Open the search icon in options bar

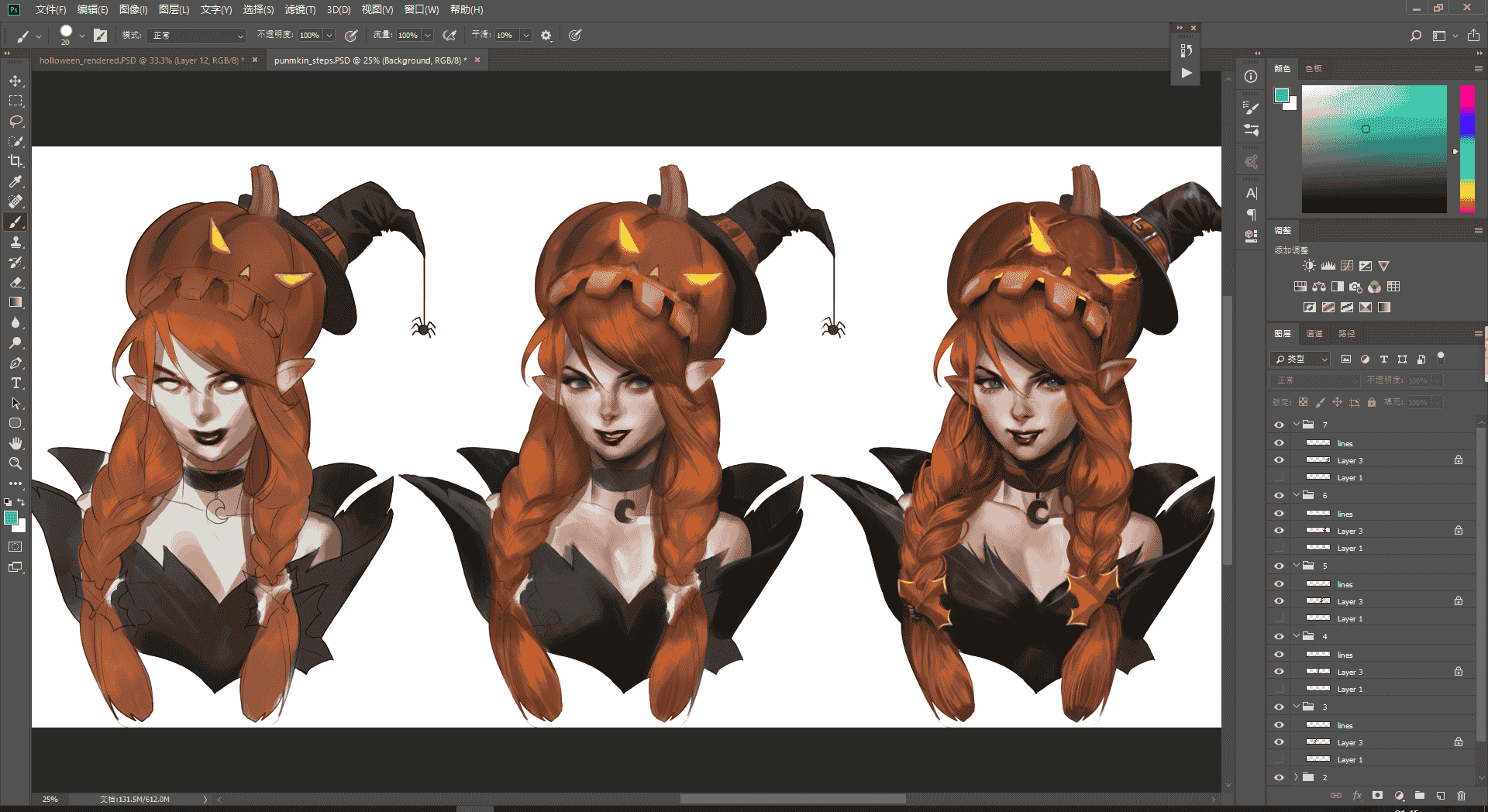(x=1415, y=36)
